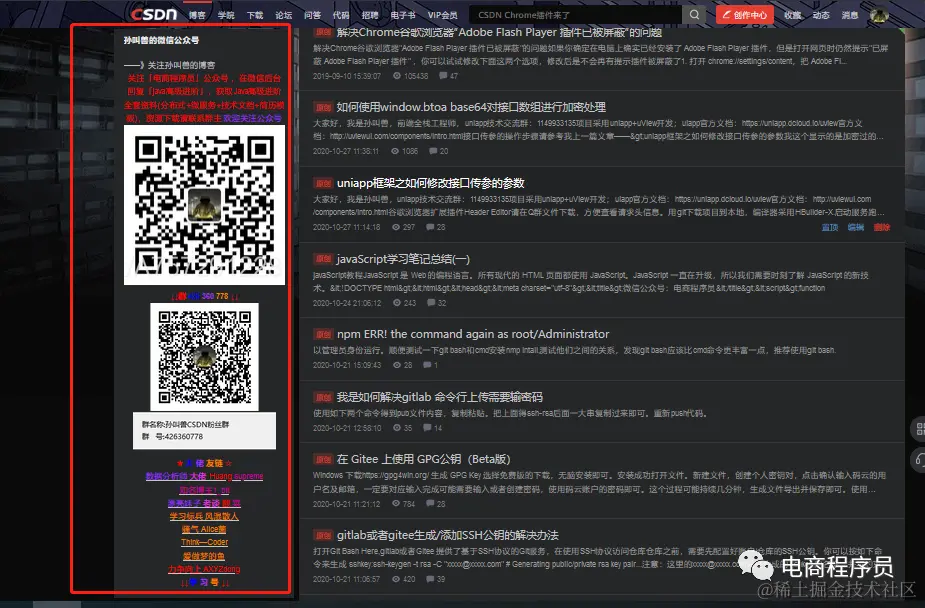The height and width of the screenshot is (608, 925).
Task: Click 置顶 on the uniapp article
Action: coord(830,227)
